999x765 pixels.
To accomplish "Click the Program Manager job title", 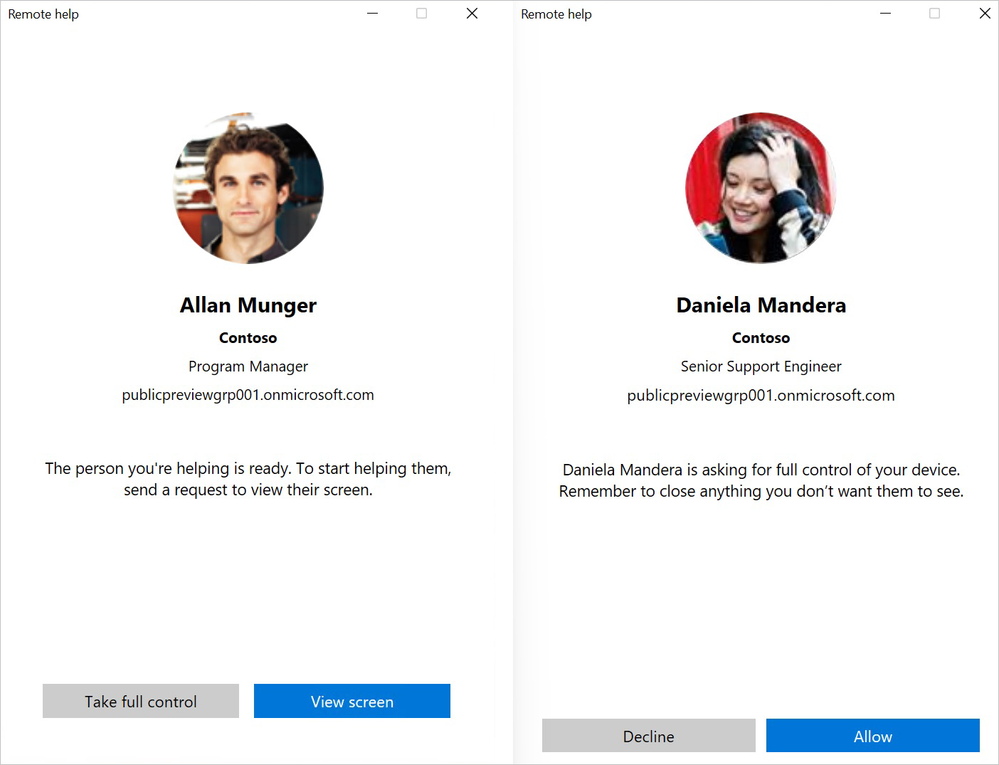I will 248,366.
